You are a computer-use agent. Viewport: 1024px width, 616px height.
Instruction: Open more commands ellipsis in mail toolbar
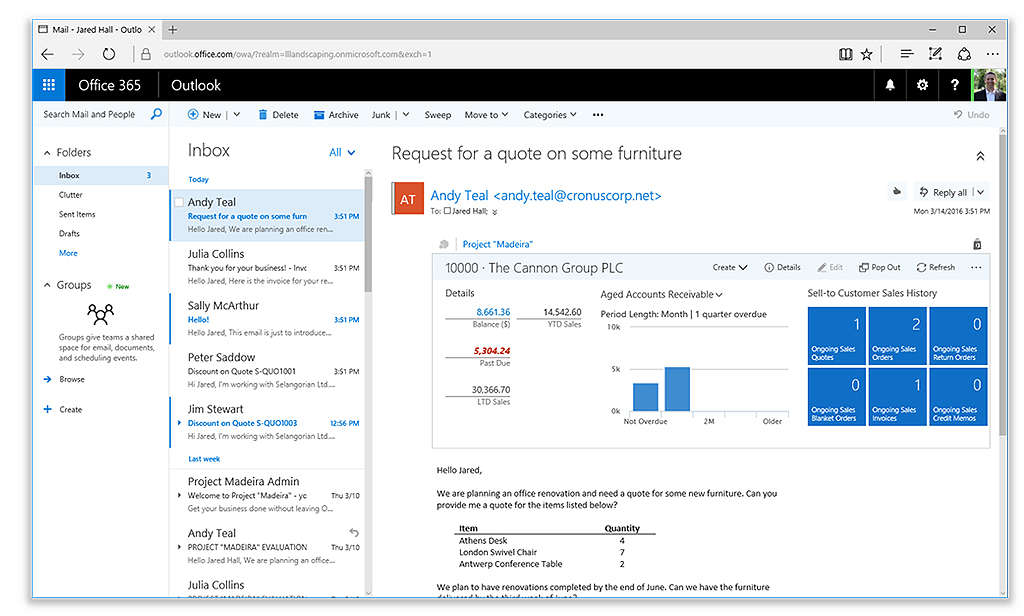coord(598,115)
